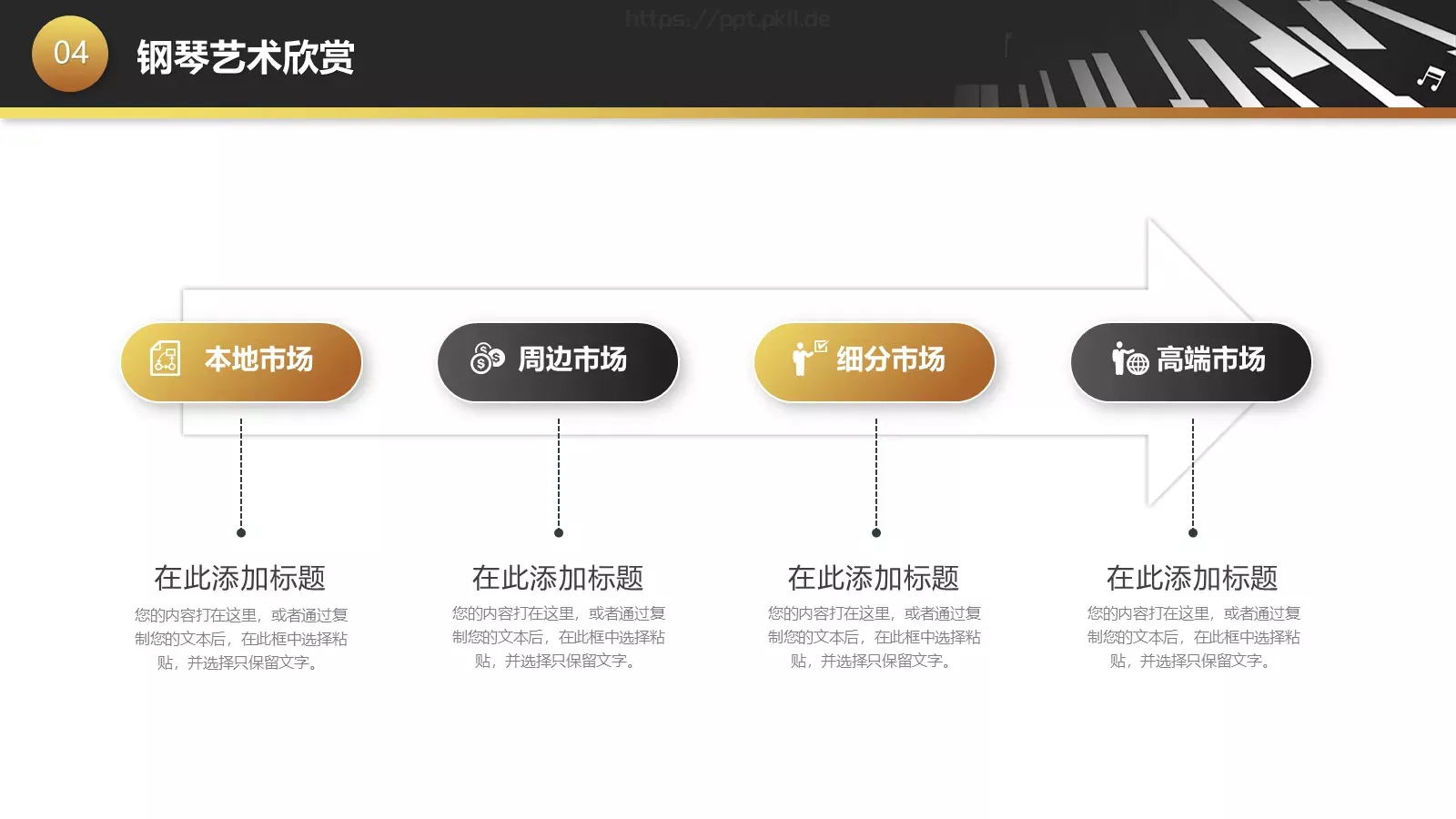Click the description paragraph under 细分市场 column
Image resolution: width=1456 pixels, height=819 pixels.
click(x=875, y=637)
